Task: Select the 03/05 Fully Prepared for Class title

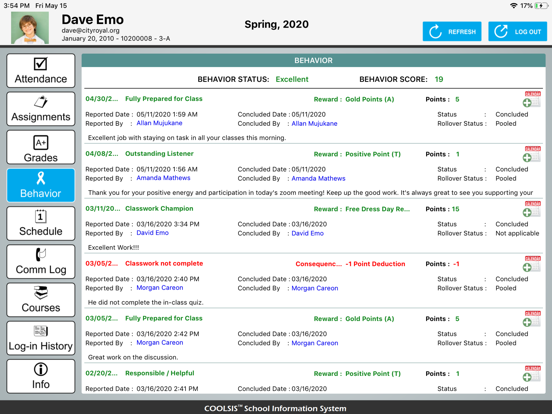Action: pos(164,319)
